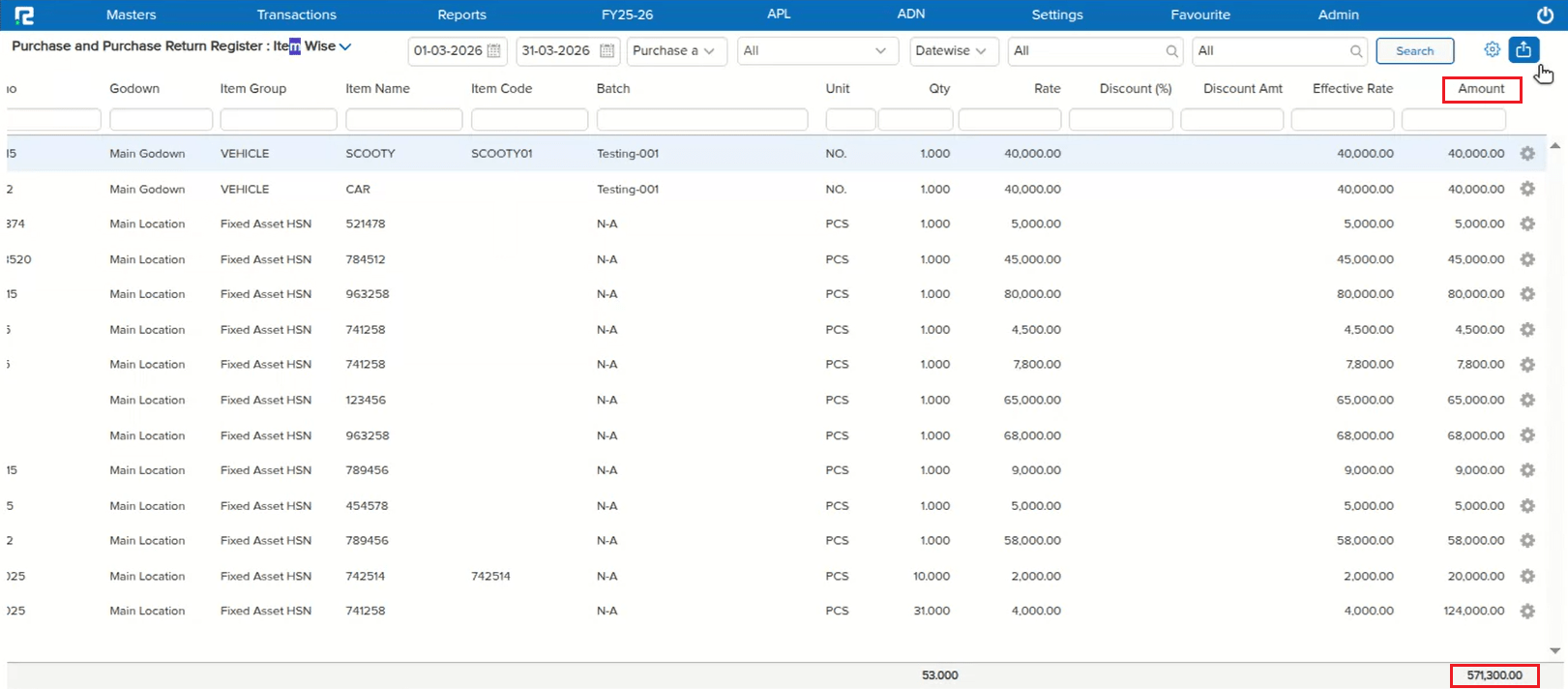Viewport: 1568px width, 689px height.
Task: Open the APL menu
Action: [x=779, y=14]
